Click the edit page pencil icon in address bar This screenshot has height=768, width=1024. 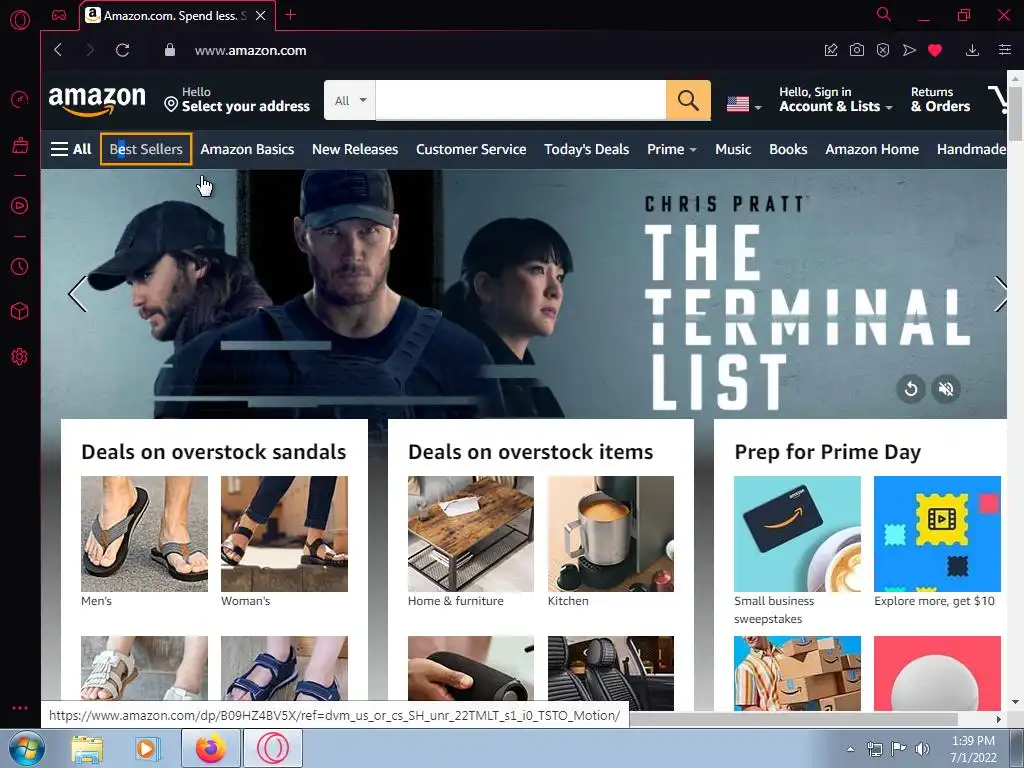pyautogui.click(x=831, y=50)
